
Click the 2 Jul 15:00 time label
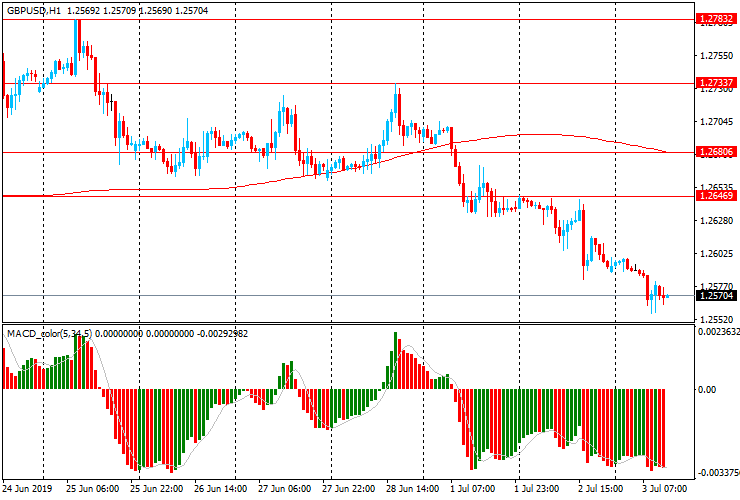(601, 488)
